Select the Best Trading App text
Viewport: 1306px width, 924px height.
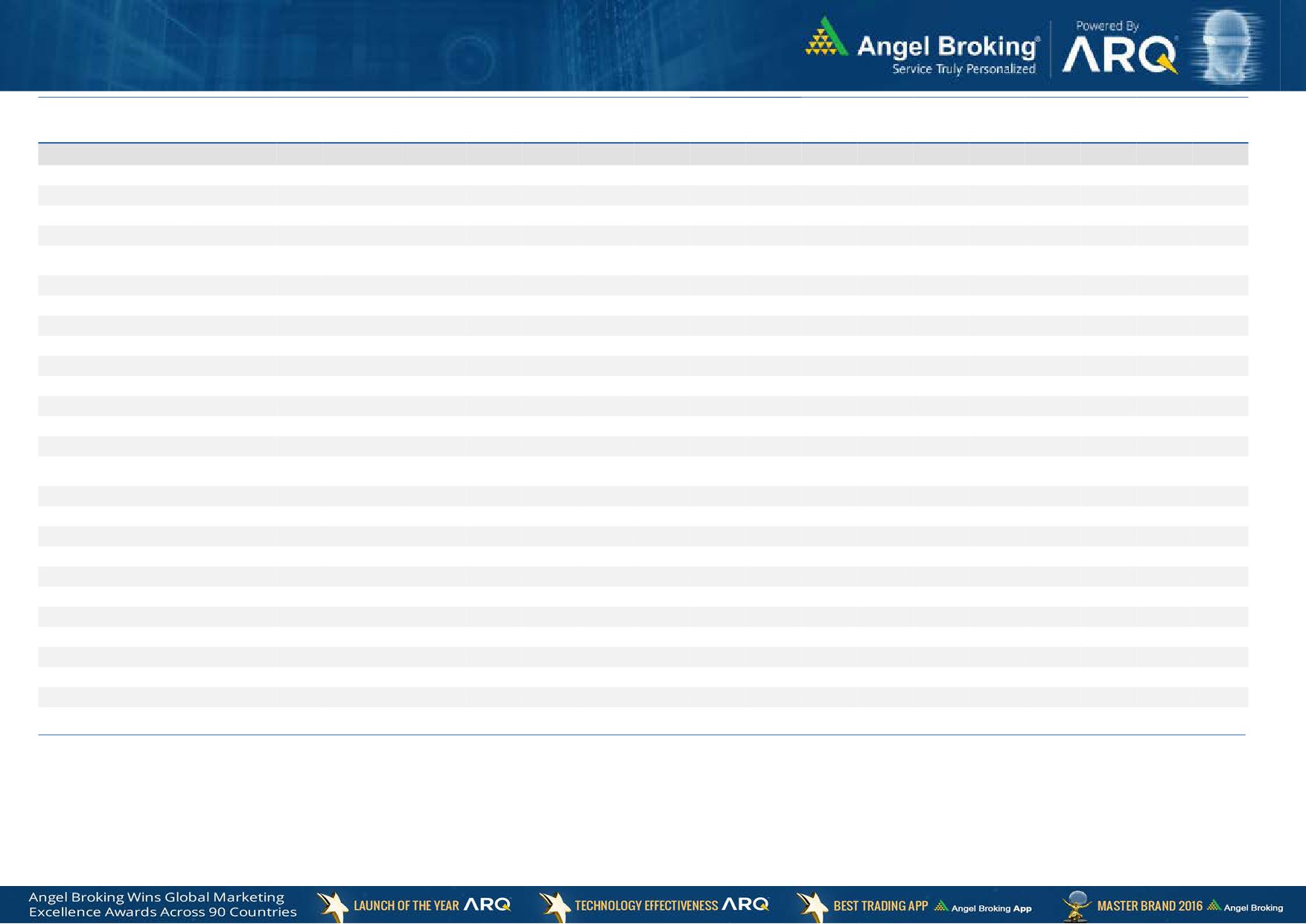[x=880, y=906]
